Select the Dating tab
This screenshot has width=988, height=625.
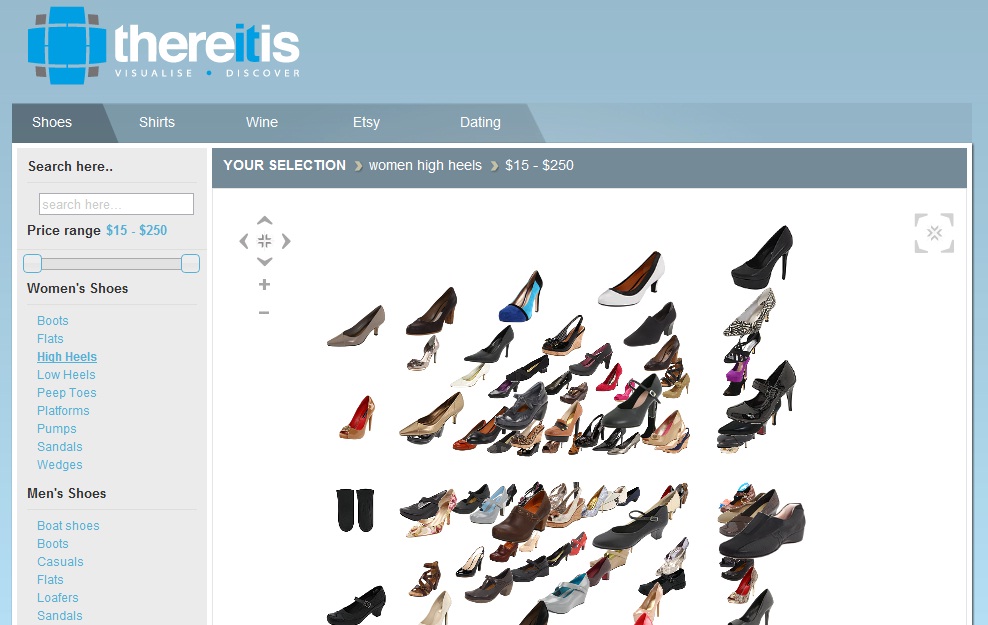[x=480, y=122]
